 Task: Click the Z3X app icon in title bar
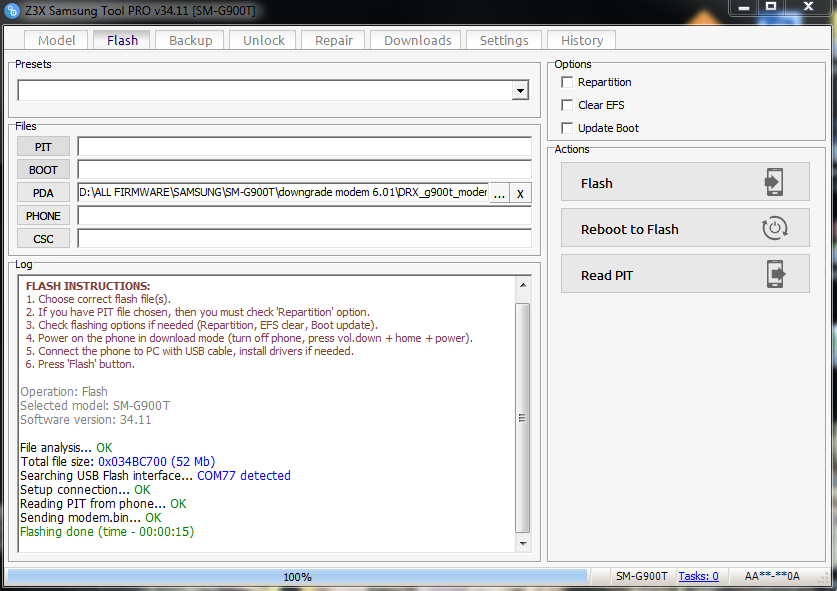pos(11,10)
